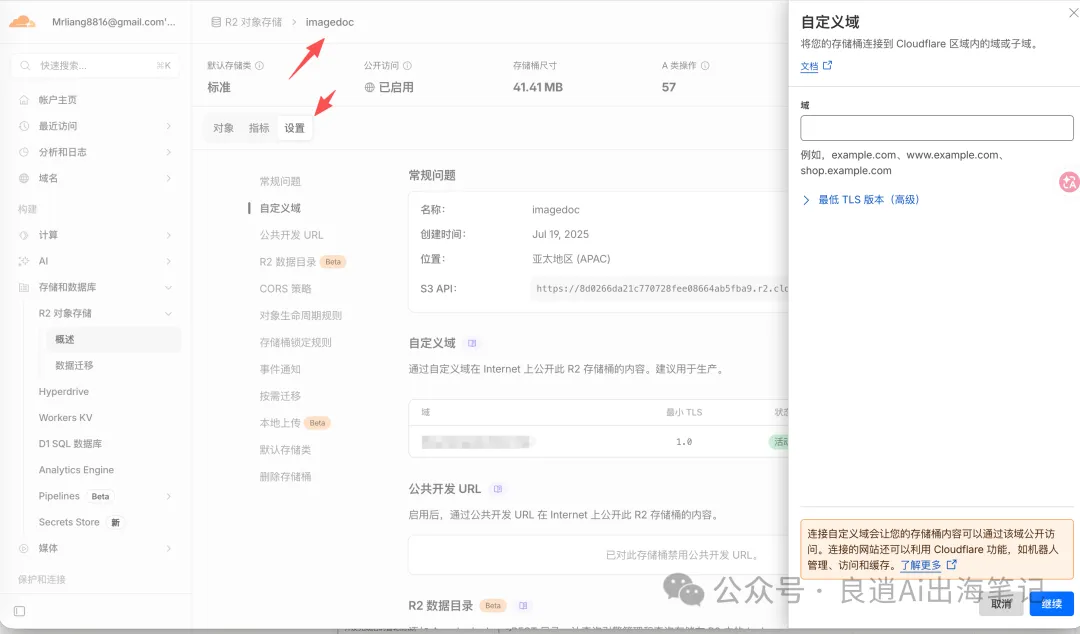Jump to 本地上传 settings section
Image resolution: width=1080 pixels, height=634 pixels.
pyautogui.click(x=280, y=423)
